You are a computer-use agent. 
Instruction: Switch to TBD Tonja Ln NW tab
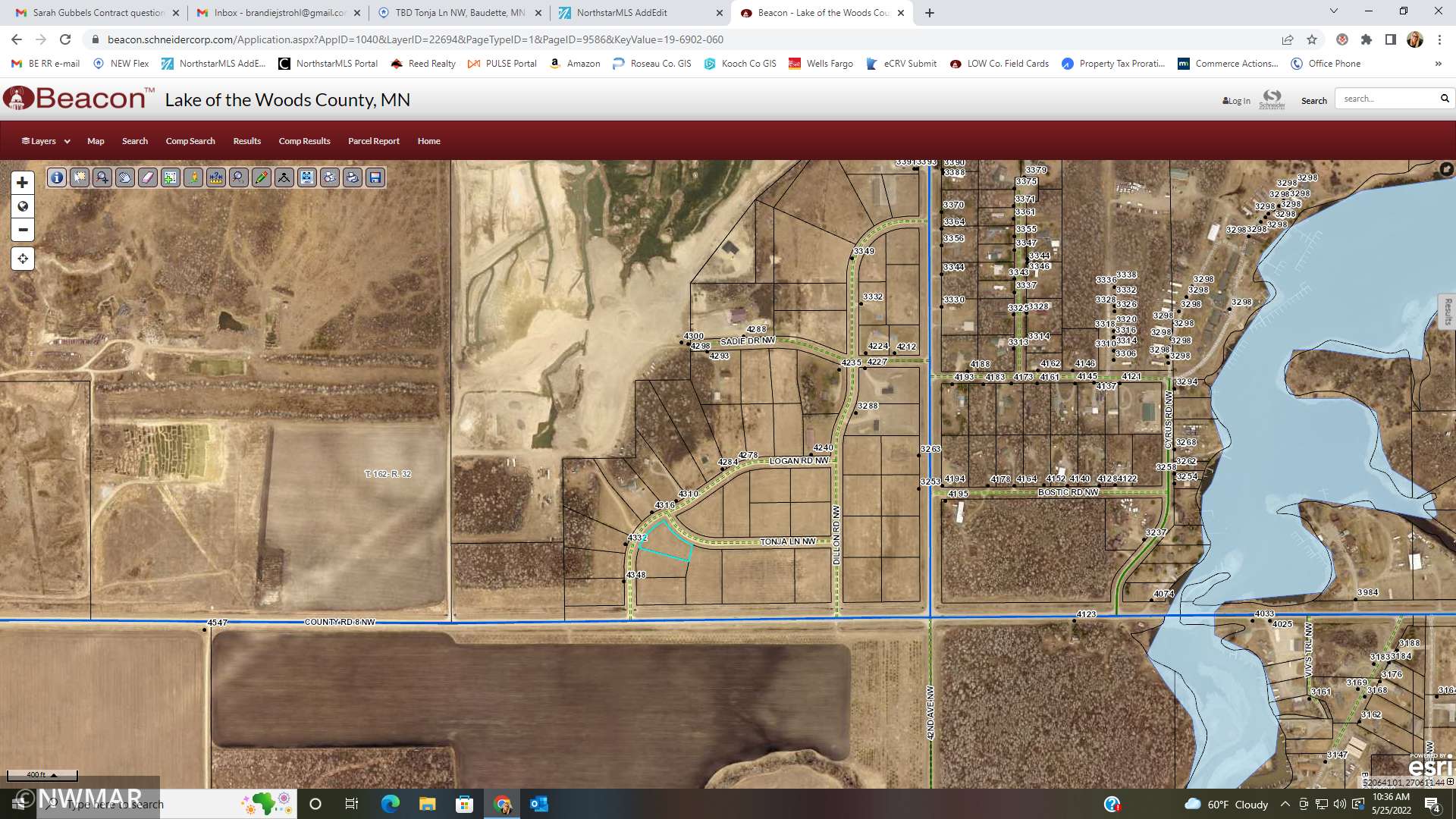[x=460, y=13]
